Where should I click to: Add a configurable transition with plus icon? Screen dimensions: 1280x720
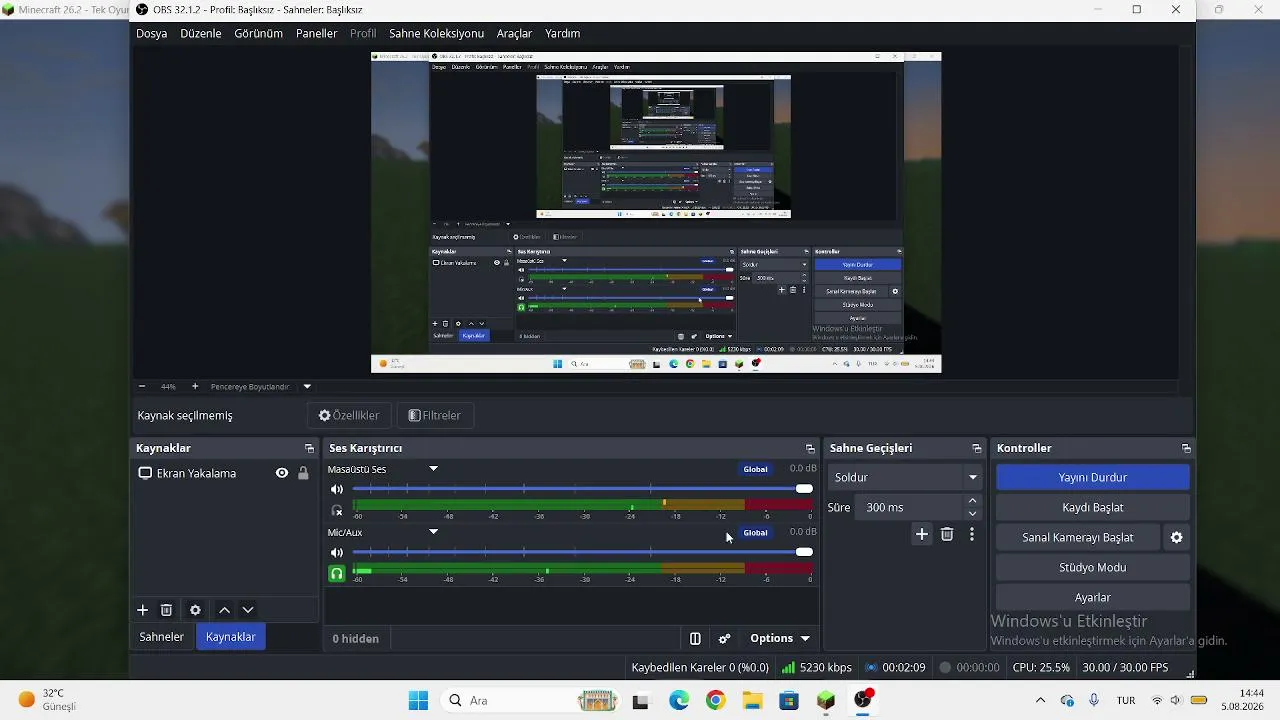click(x=922, y=534)
